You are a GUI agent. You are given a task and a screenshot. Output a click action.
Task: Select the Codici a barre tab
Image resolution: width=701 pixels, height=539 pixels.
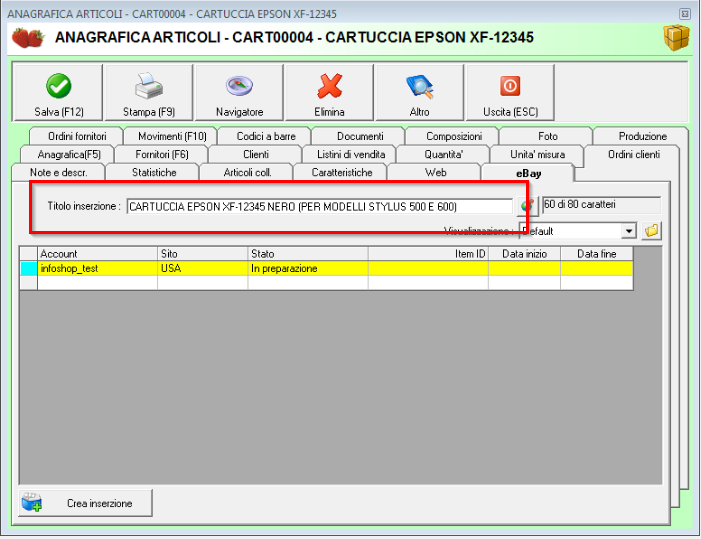266,136
